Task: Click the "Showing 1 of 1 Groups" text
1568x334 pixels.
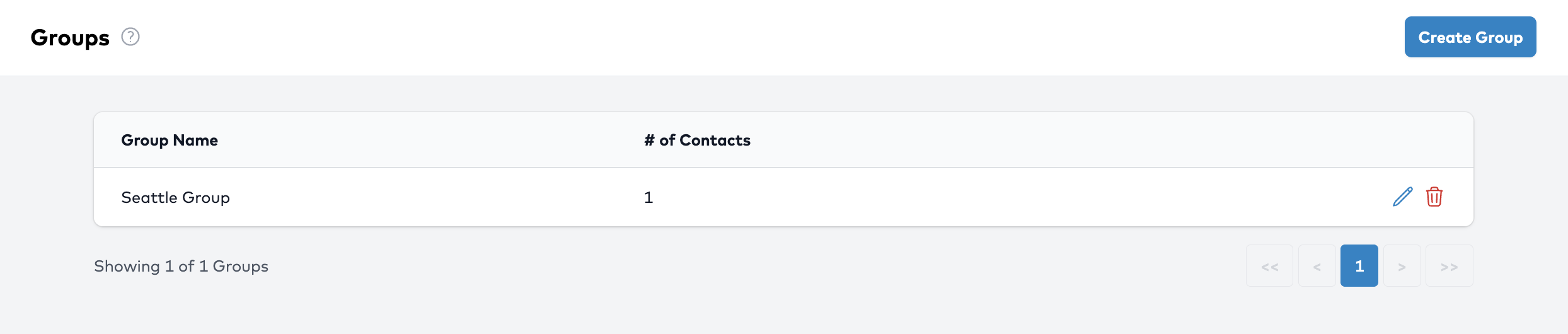Action: (x=181, y=266)
